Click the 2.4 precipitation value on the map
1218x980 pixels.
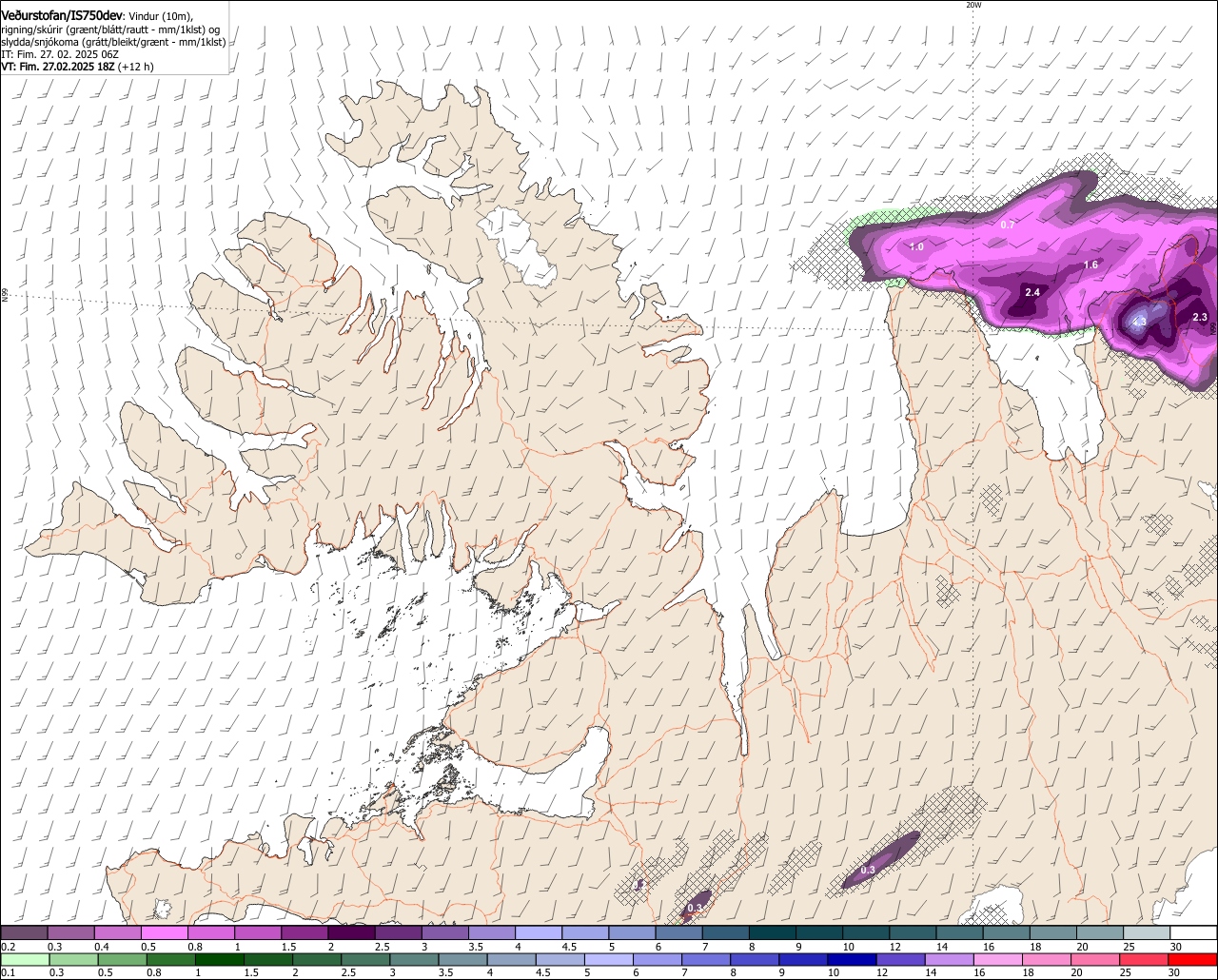coord(1031,292)
